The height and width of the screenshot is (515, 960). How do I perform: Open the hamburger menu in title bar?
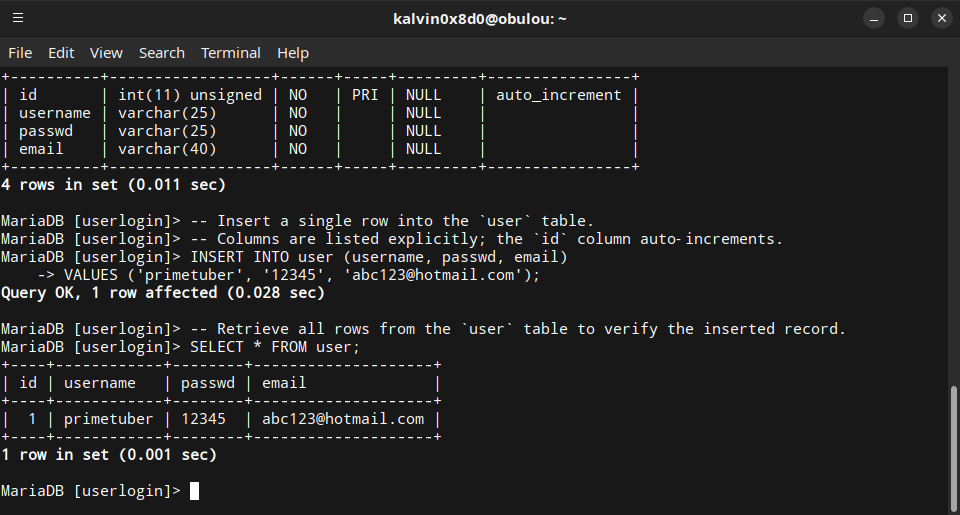point(18,17)
